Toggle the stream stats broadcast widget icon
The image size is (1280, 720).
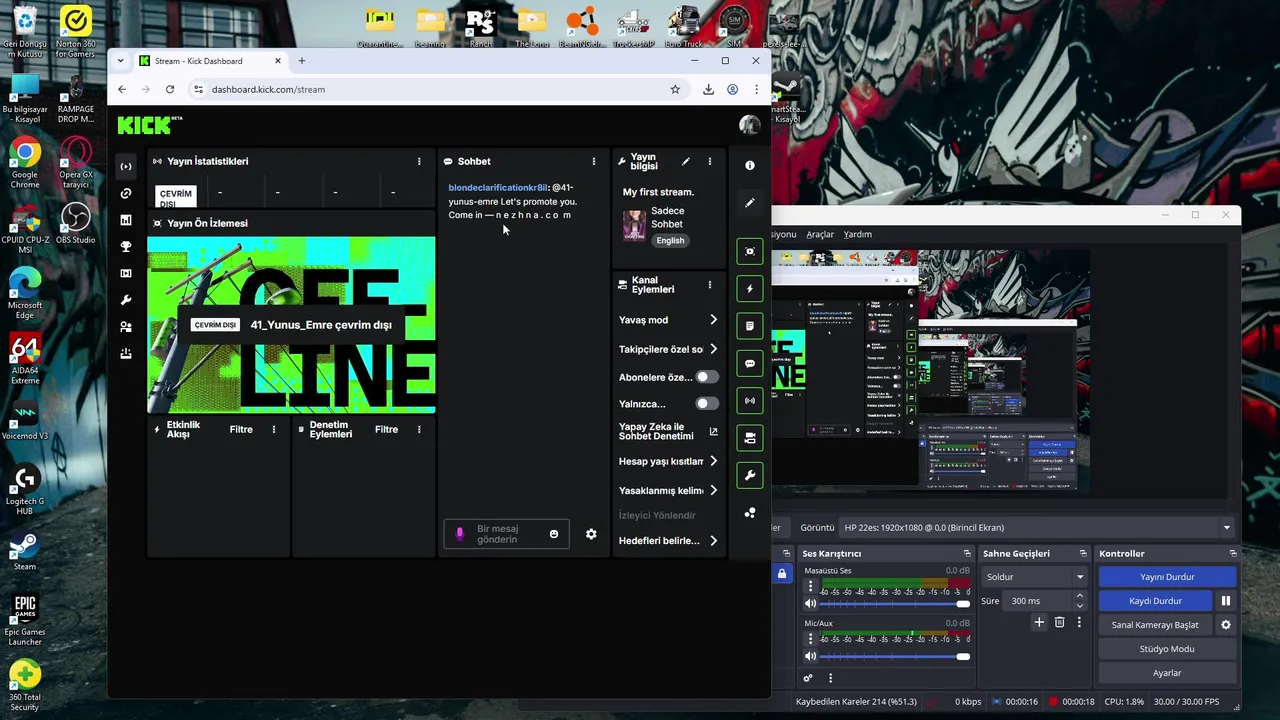click(750, 401)
